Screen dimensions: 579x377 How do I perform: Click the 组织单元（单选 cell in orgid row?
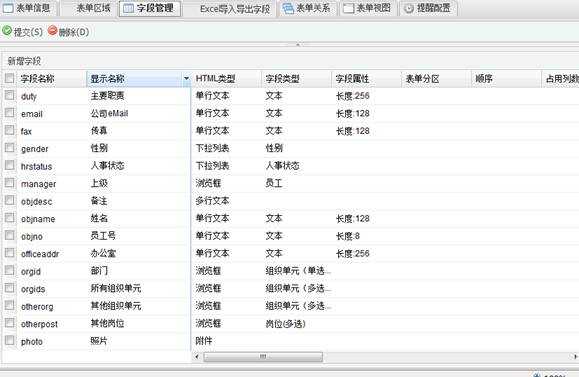pos(298,271)
